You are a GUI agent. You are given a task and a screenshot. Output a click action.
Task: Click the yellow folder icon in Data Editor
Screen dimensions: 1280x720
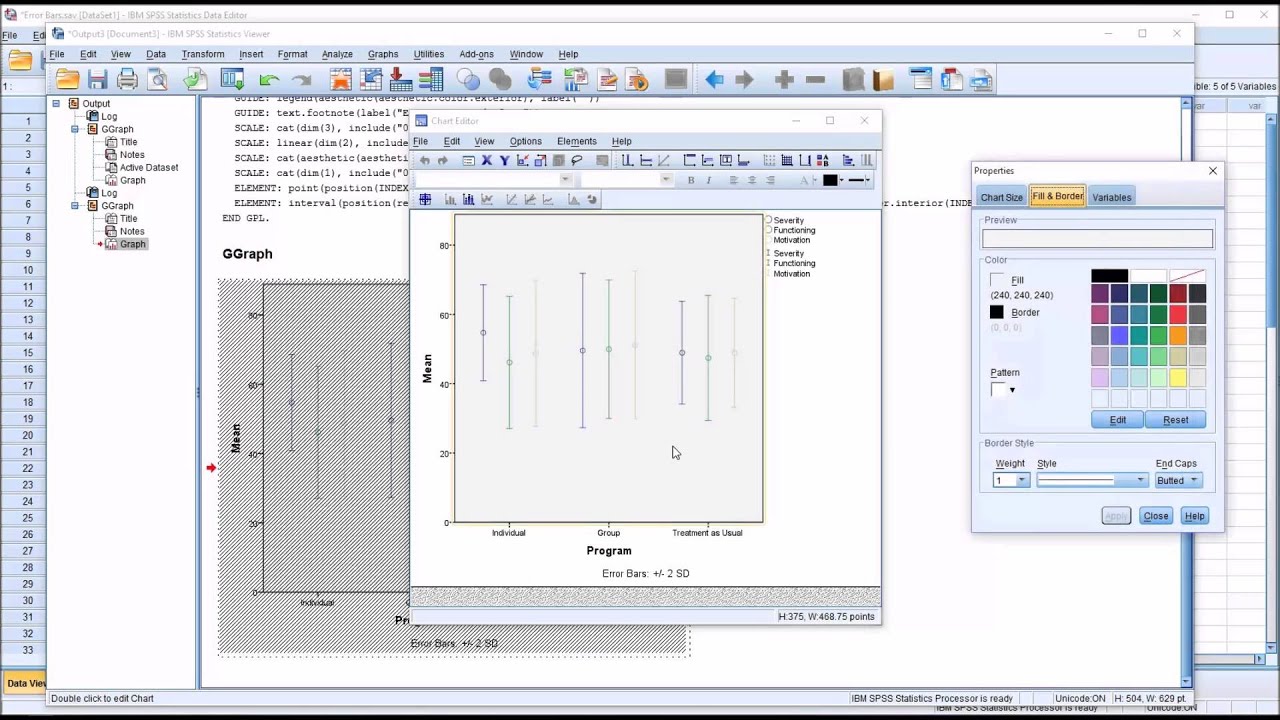click(x=20, y=61)
